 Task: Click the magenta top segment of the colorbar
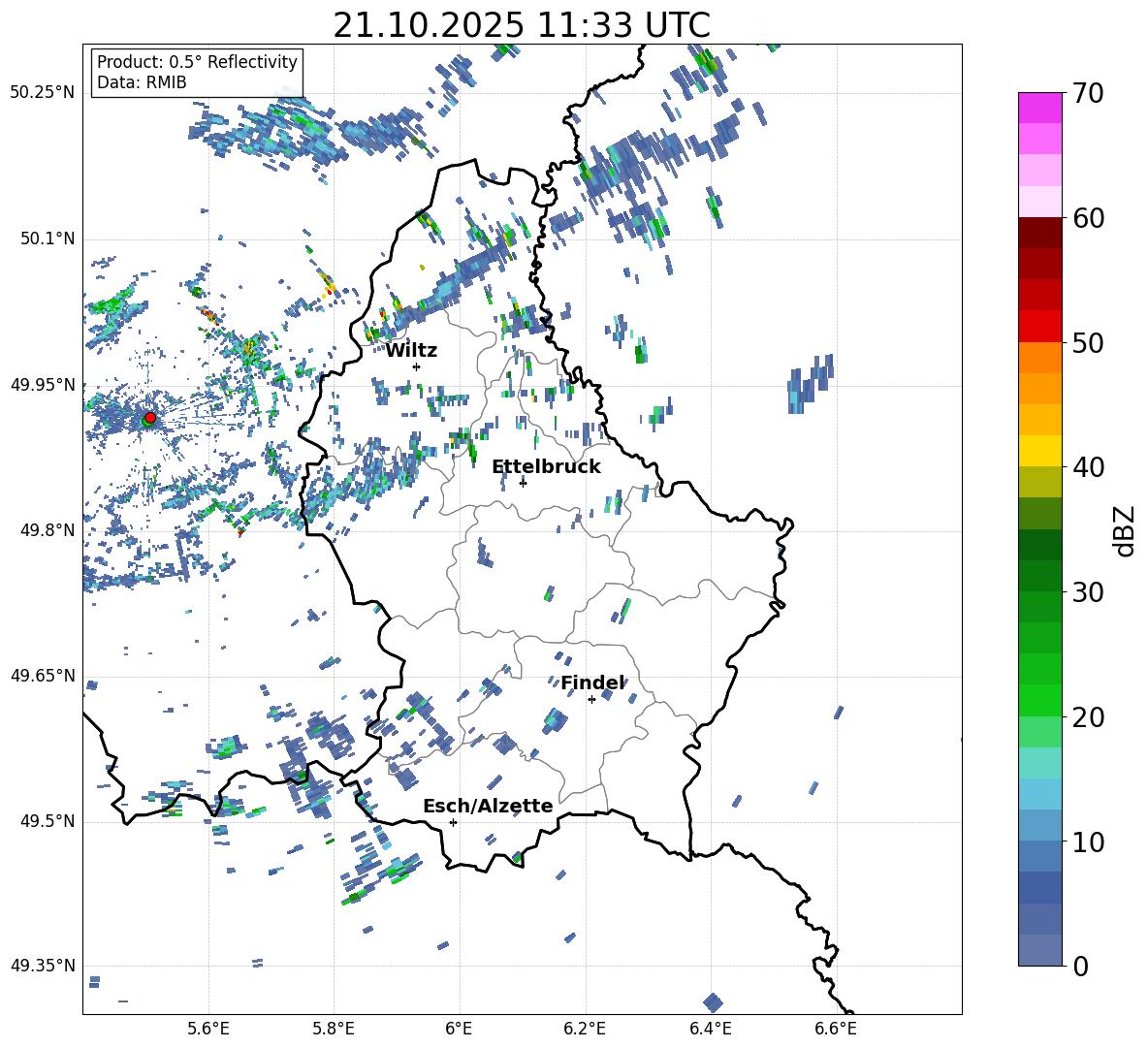coord(1039,108)
